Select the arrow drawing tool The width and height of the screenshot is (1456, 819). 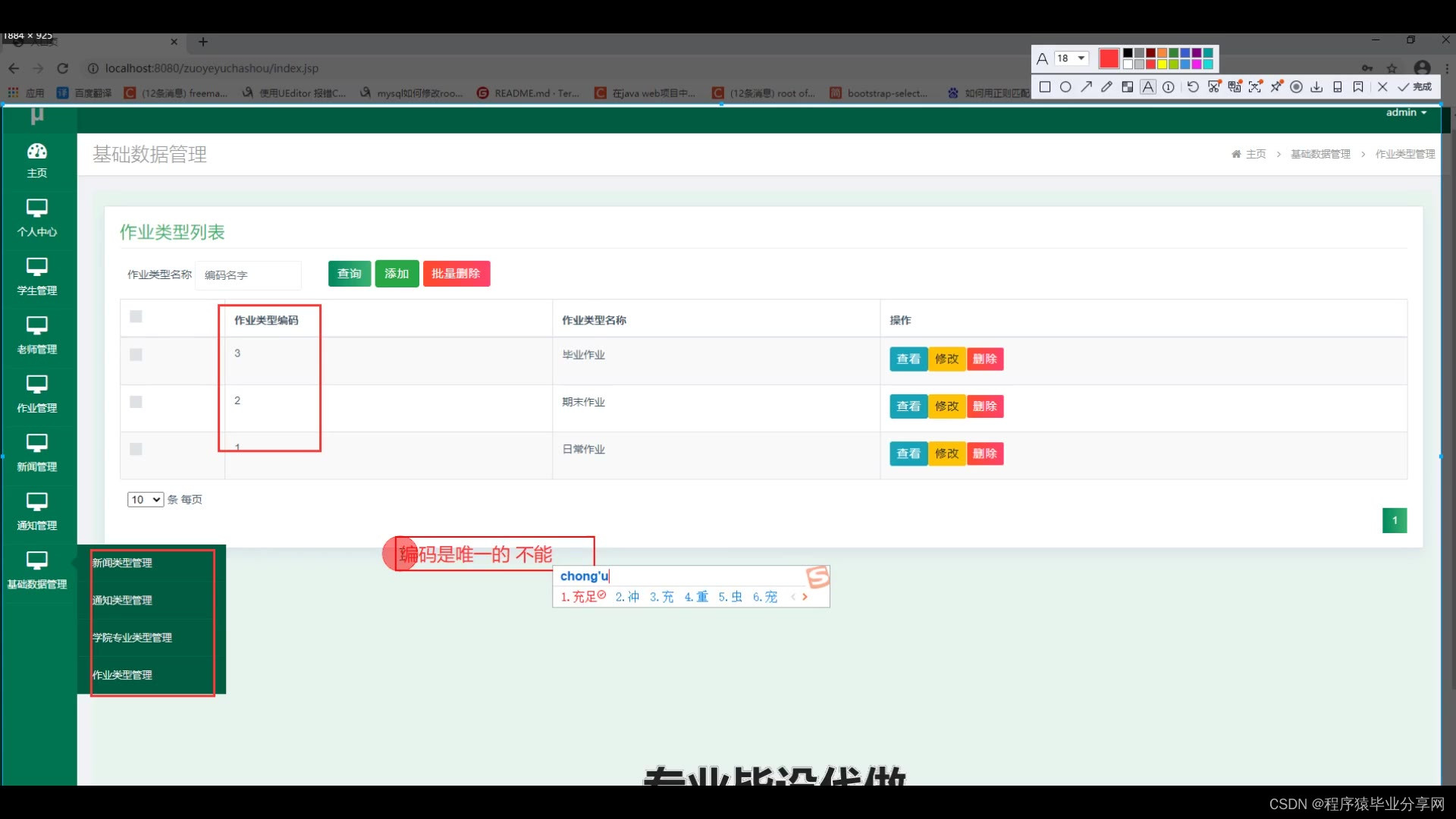(1086, 87)
